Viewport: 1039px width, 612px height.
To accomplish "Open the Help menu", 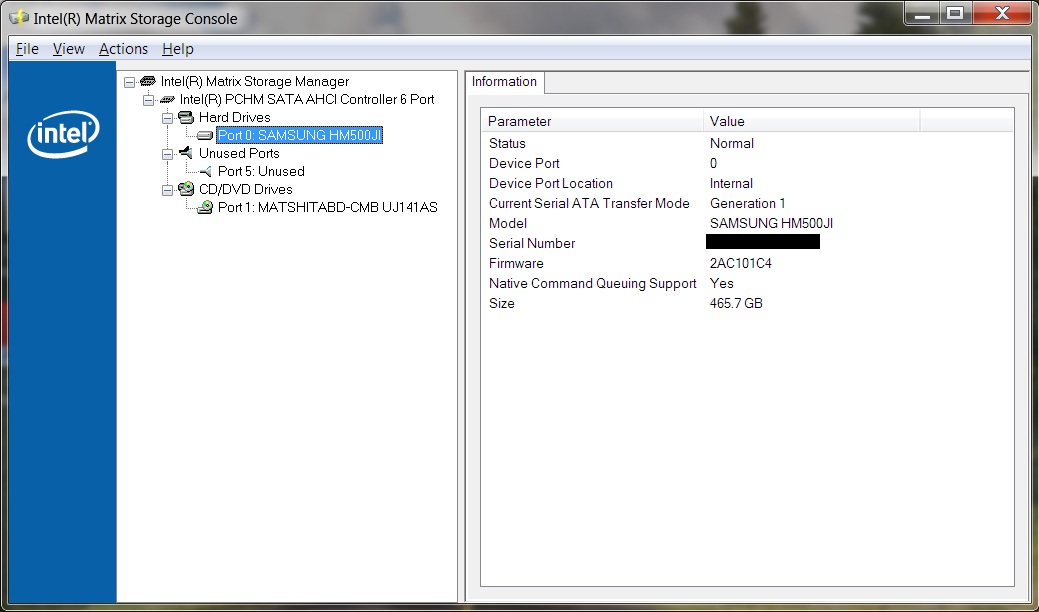I will point(178,49).
